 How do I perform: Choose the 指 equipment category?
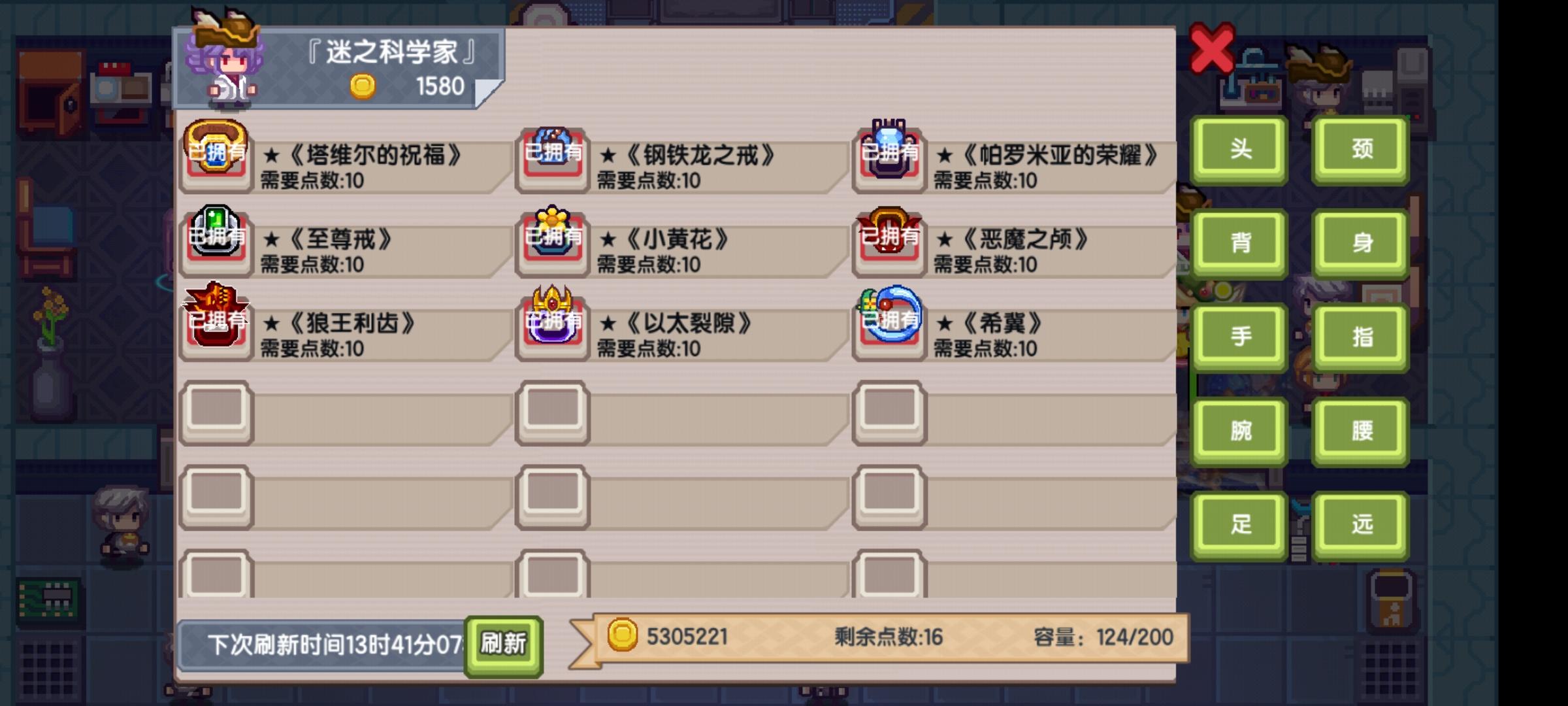[x=1362, y=337]
